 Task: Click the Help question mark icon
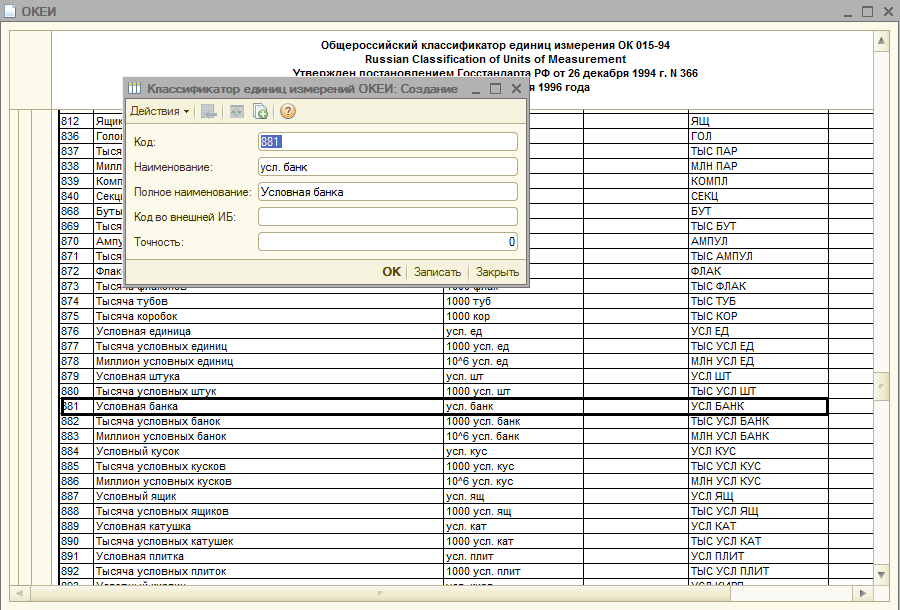pos(287,112)
